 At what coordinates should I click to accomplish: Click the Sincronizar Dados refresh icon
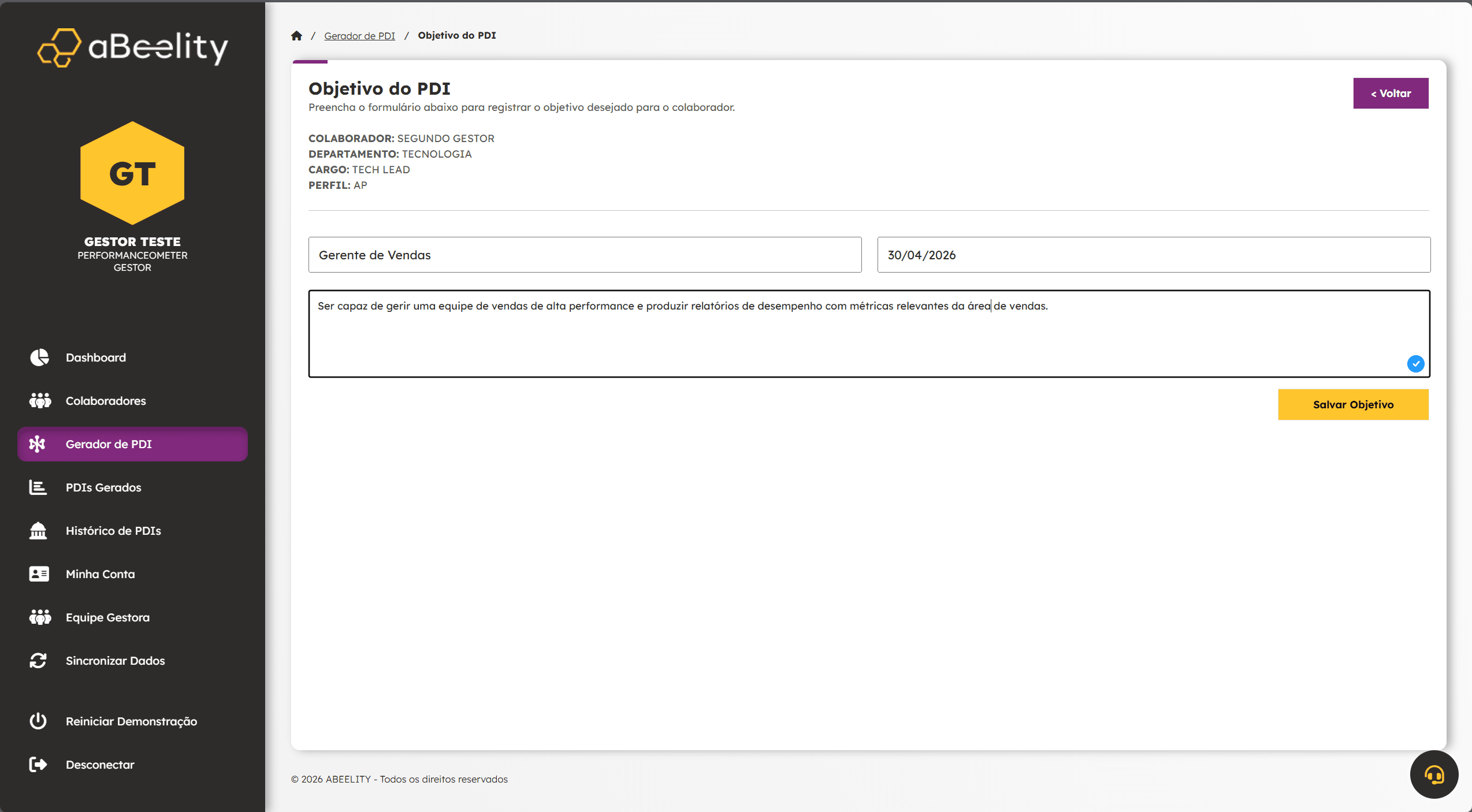(38, 661)
